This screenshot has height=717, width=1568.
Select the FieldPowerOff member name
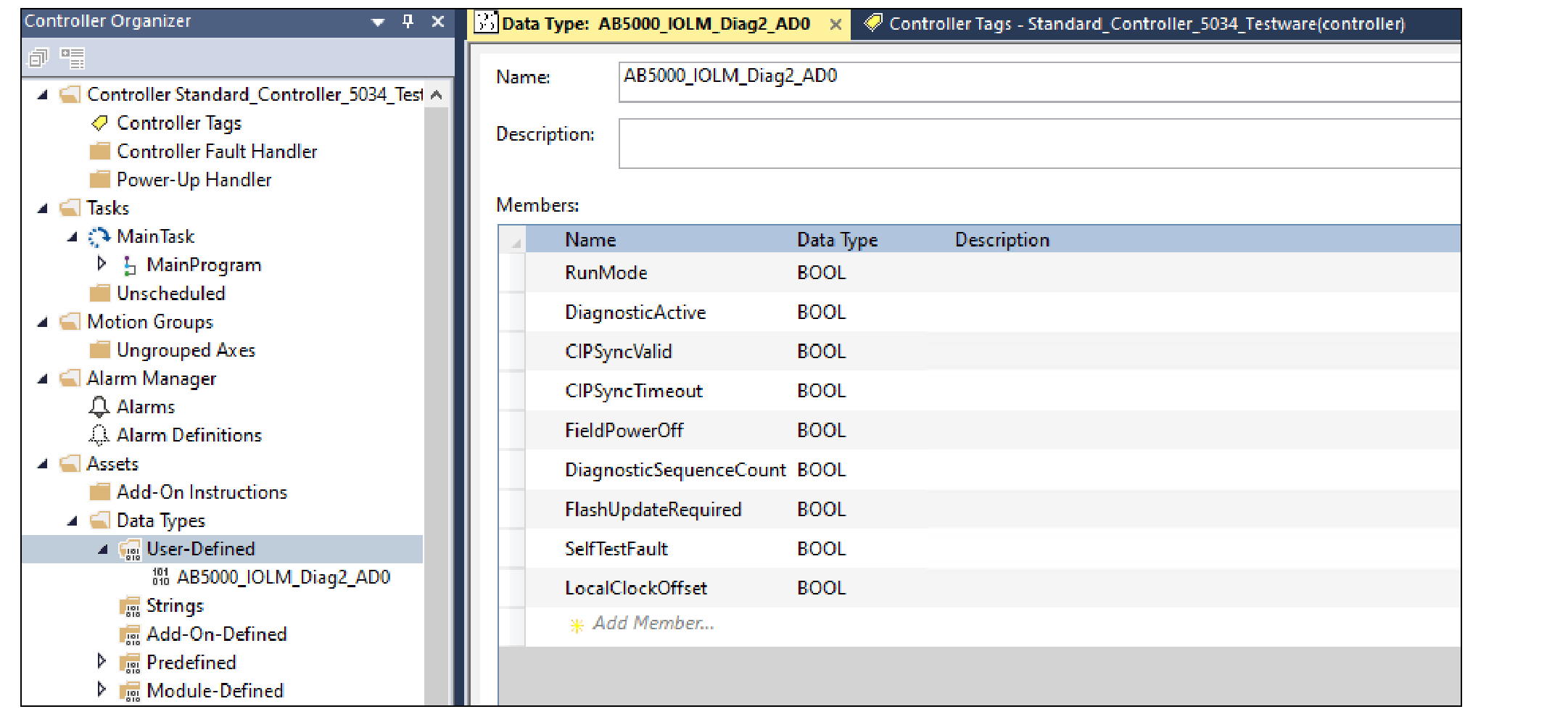[624, 431]
